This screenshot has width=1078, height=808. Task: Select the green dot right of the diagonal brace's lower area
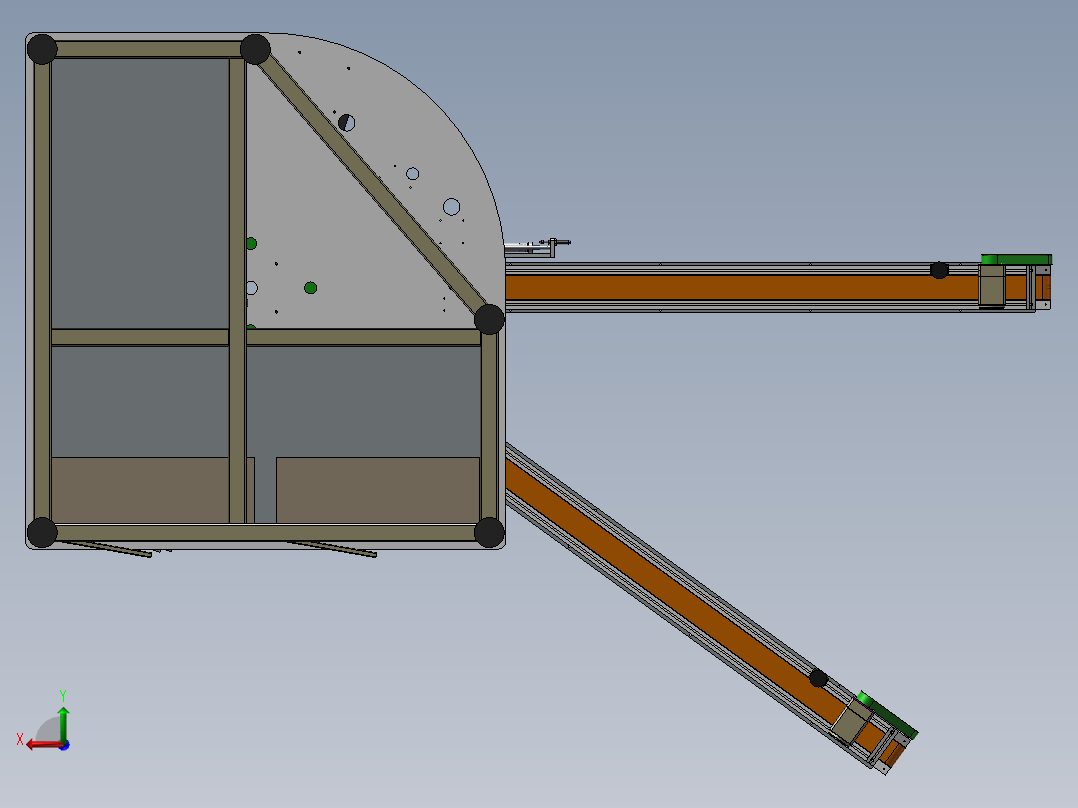tap(311, 287)
